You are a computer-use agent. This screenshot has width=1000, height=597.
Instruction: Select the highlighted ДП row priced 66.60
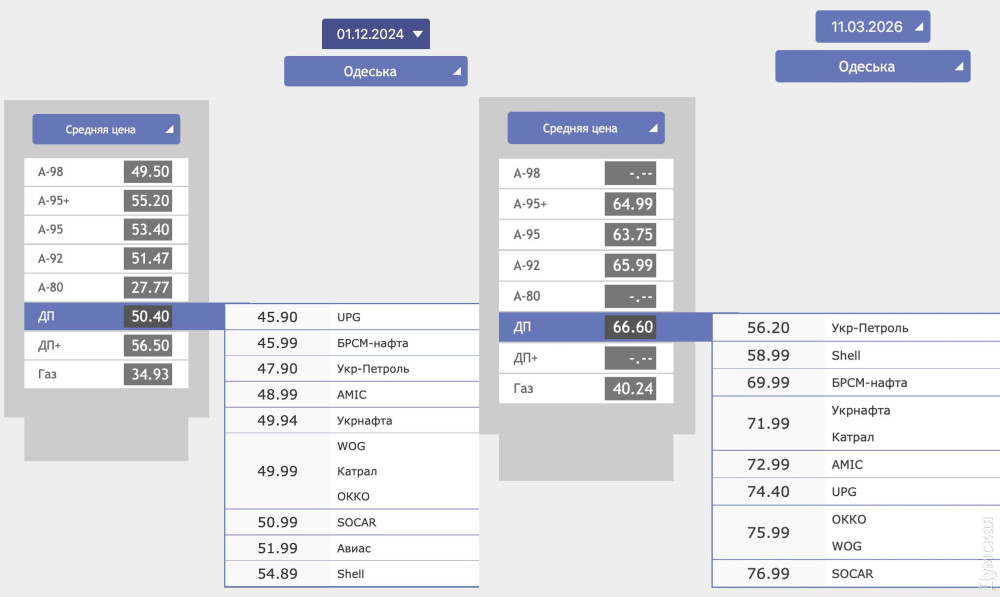coord(586,327)
